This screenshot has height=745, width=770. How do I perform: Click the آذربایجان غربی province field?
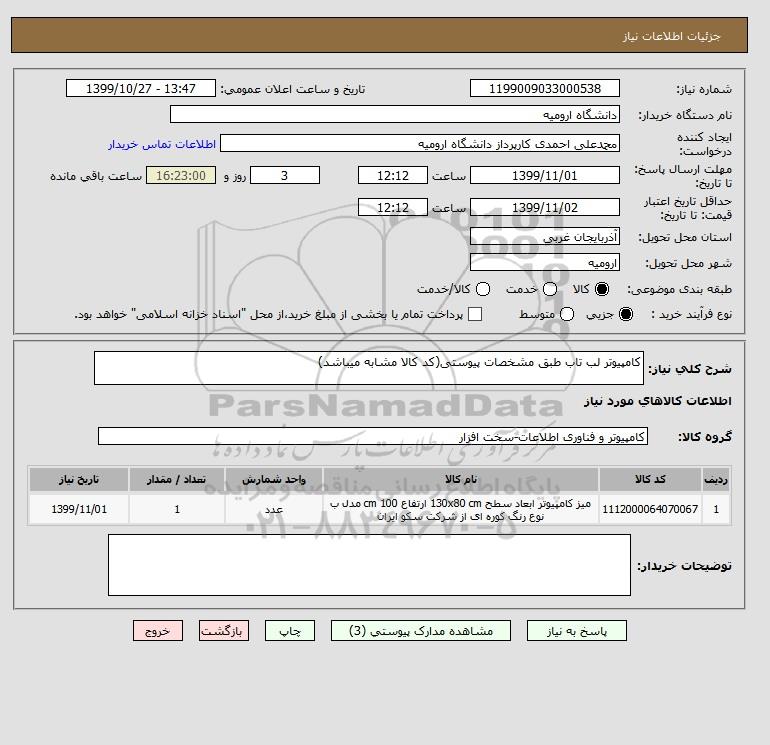(545, 237)
